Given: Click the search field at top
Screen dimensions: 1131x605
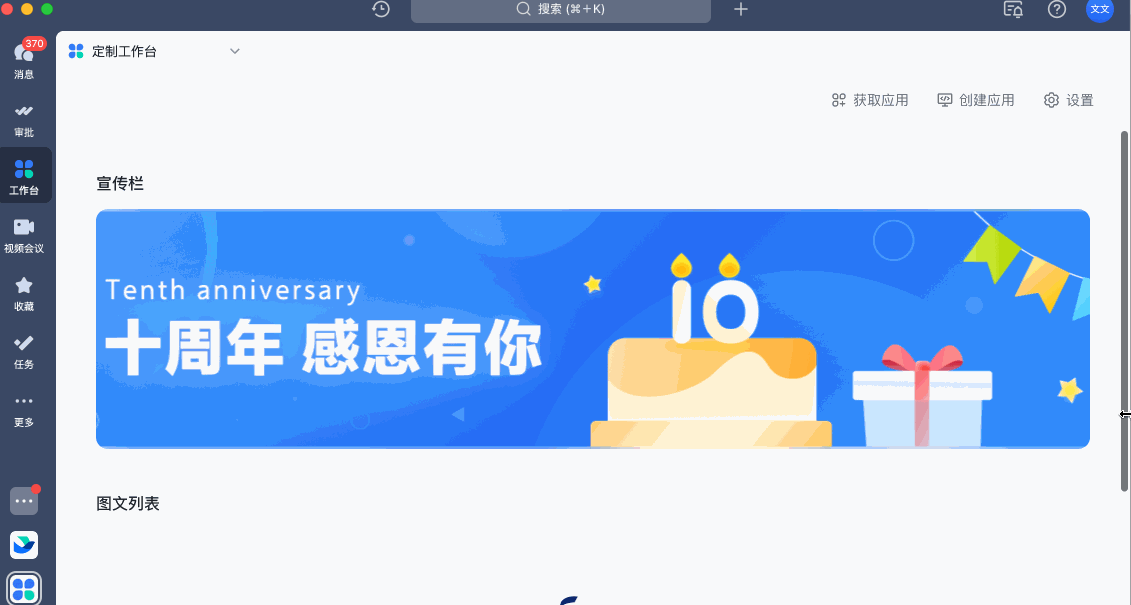Looking at the screenshot, I should pos(560,10).
